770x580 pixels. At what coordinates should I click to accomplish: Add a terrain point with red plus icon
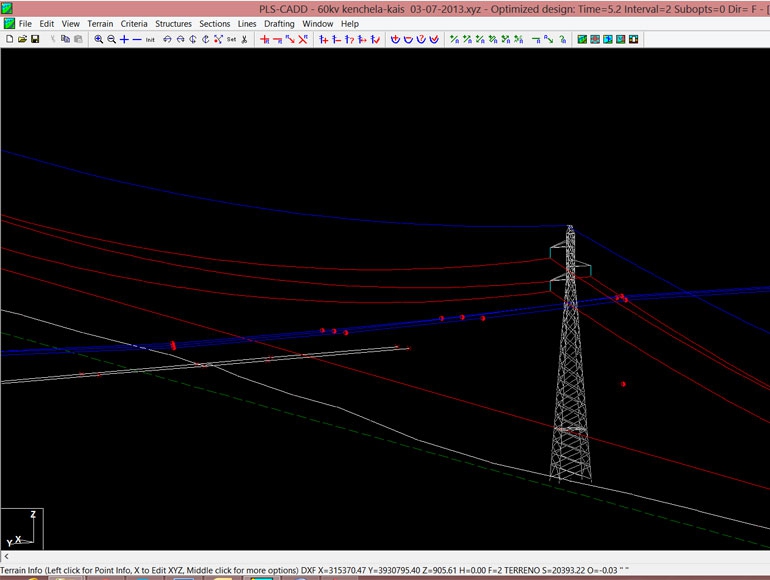point(265,39)
